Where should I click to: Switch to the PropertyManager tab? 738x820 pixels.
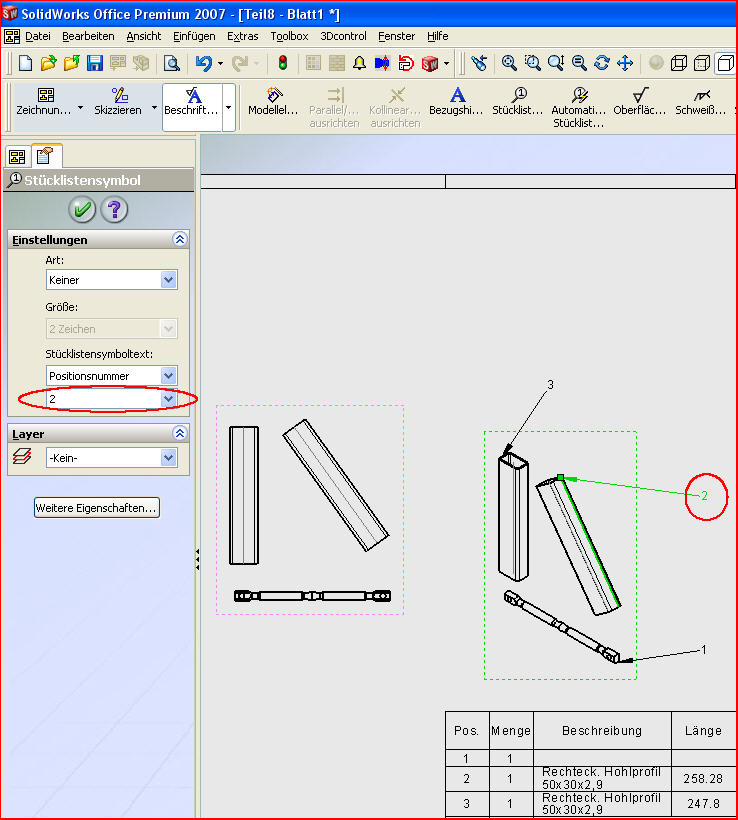[x=46, y=156]
